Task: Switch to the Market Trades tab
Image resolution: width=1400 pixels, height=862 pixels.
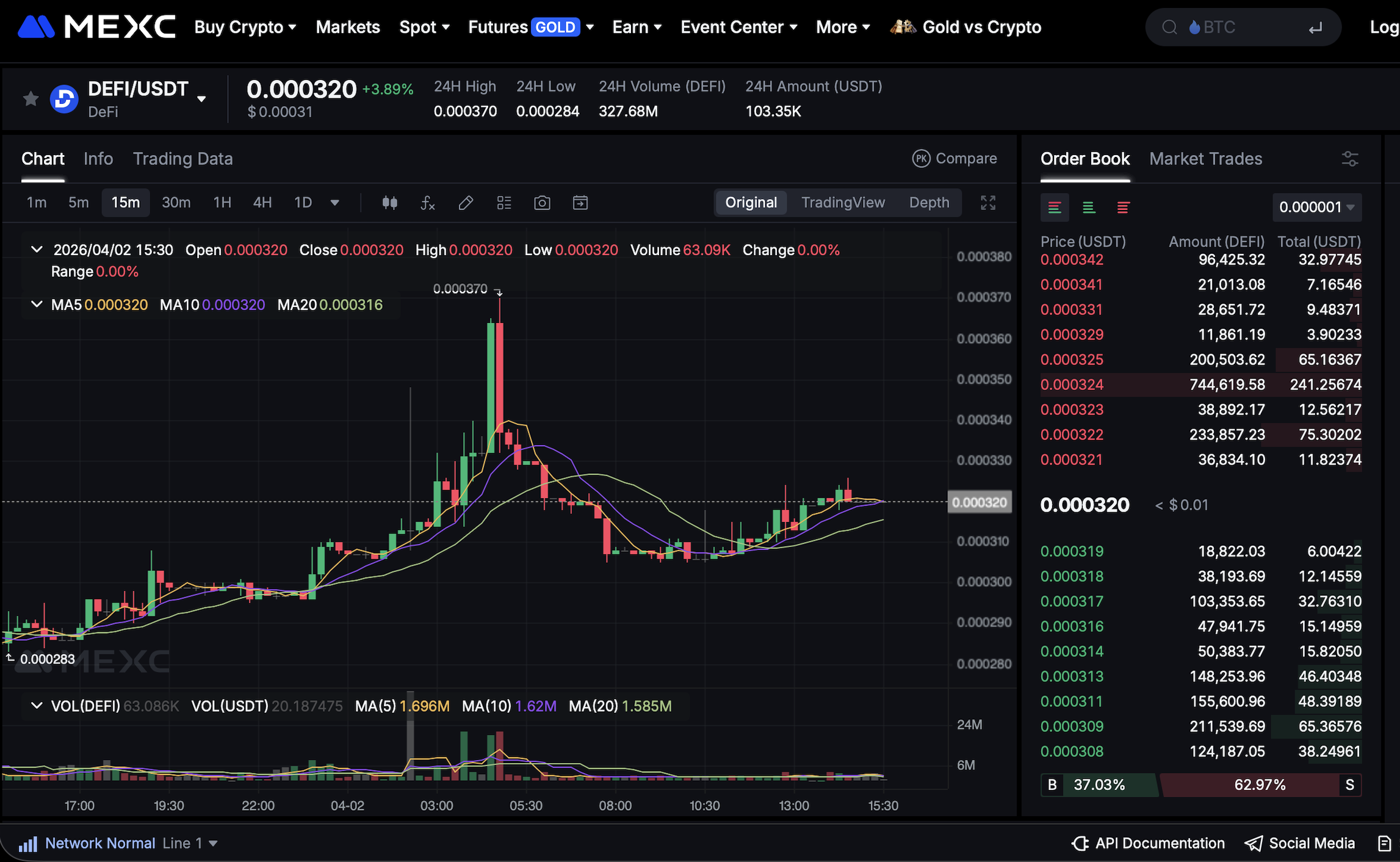Action: point(1206,159)
